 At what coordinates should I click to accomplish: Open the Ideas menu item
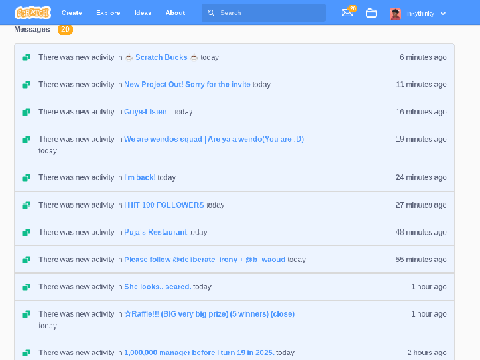click(x=143, y=13)
